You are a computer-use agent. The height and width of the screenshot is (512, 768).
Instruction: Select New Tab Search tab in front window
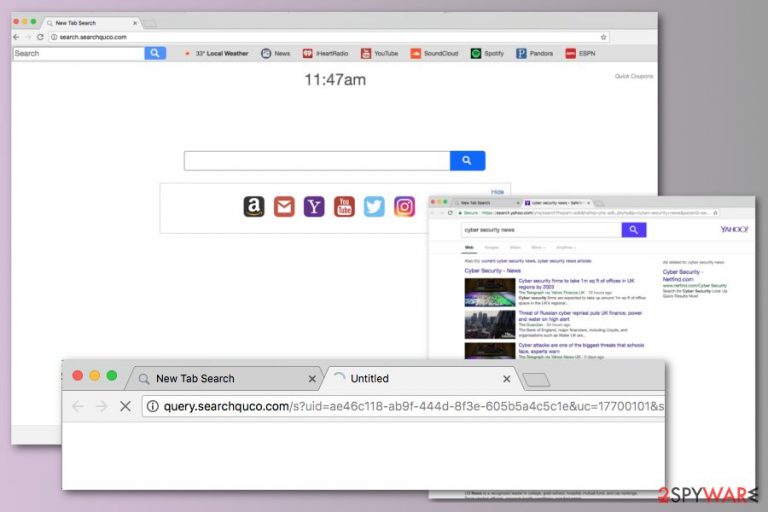[x=223, y=379]
